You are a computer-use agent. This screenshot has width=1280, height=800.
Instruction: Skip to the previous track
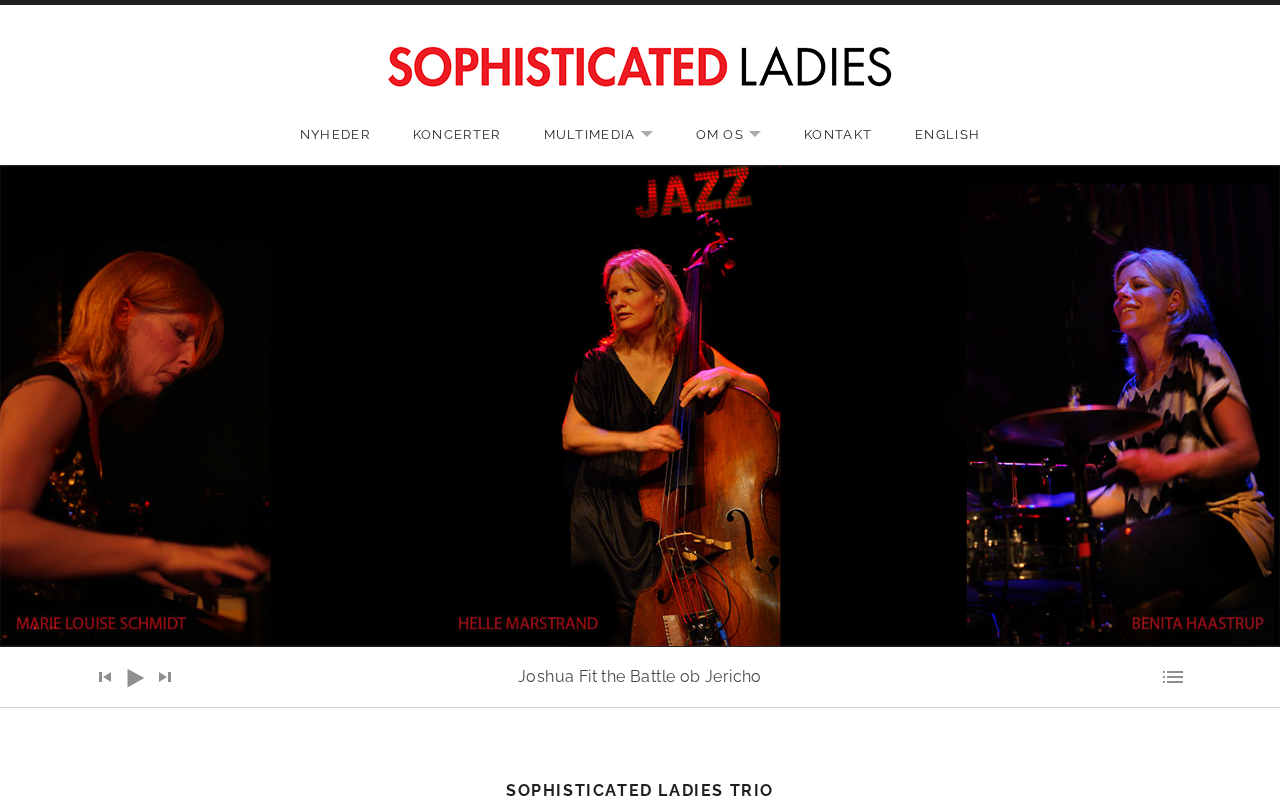coord(105,678)
